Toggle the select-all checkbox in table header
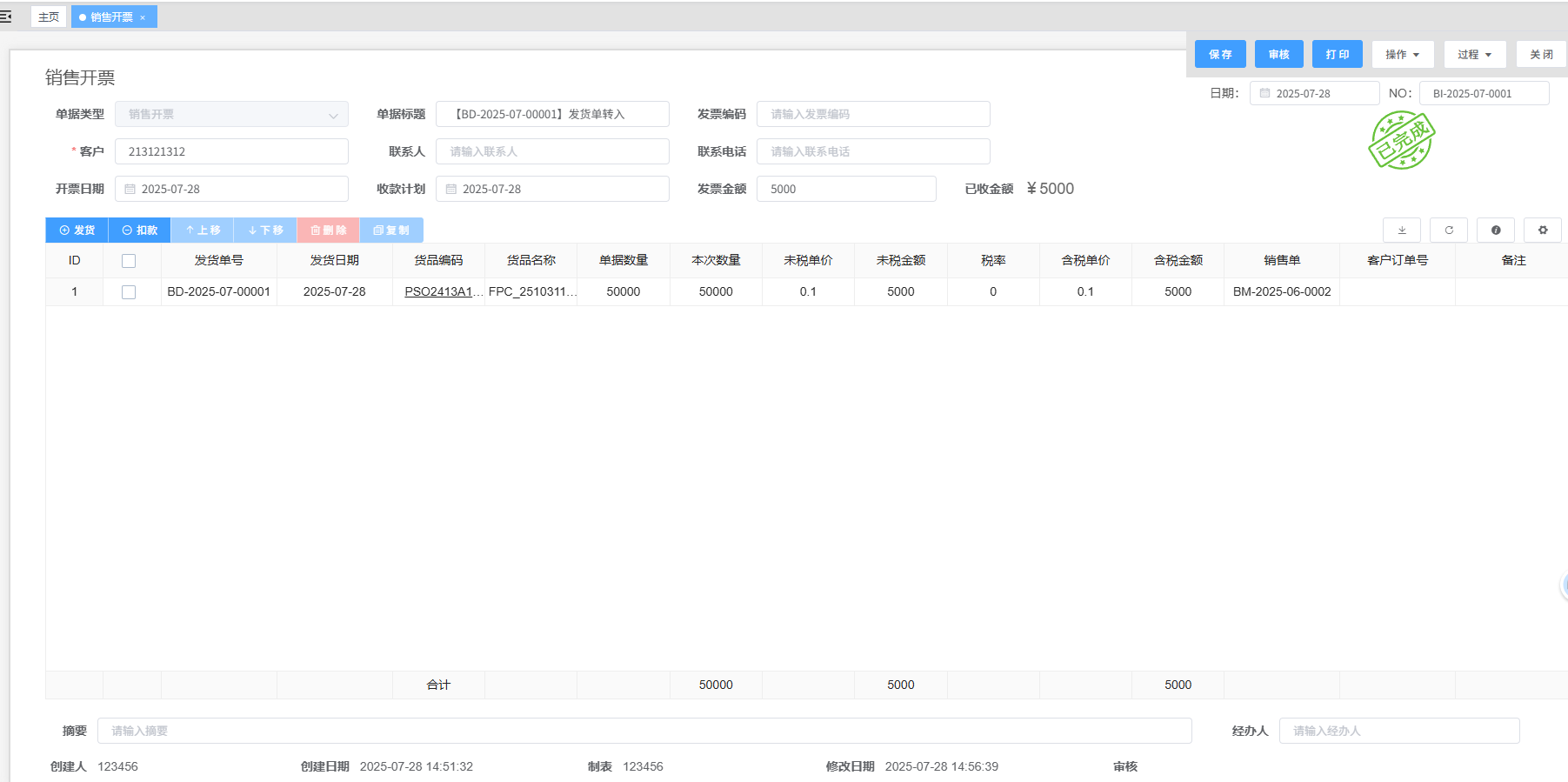This screenshot has width=1568, height=782. [x=129, y=261]
